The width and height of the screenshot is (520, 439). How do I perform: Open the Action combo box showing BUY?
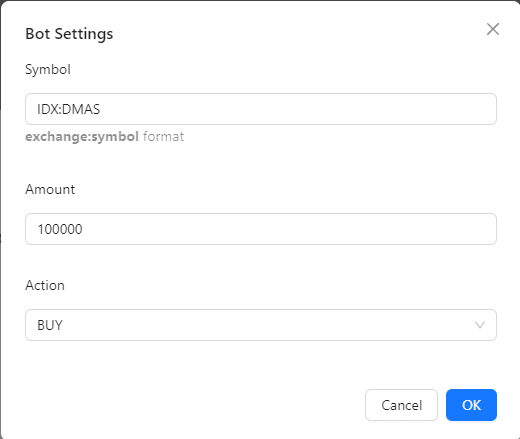261,325
